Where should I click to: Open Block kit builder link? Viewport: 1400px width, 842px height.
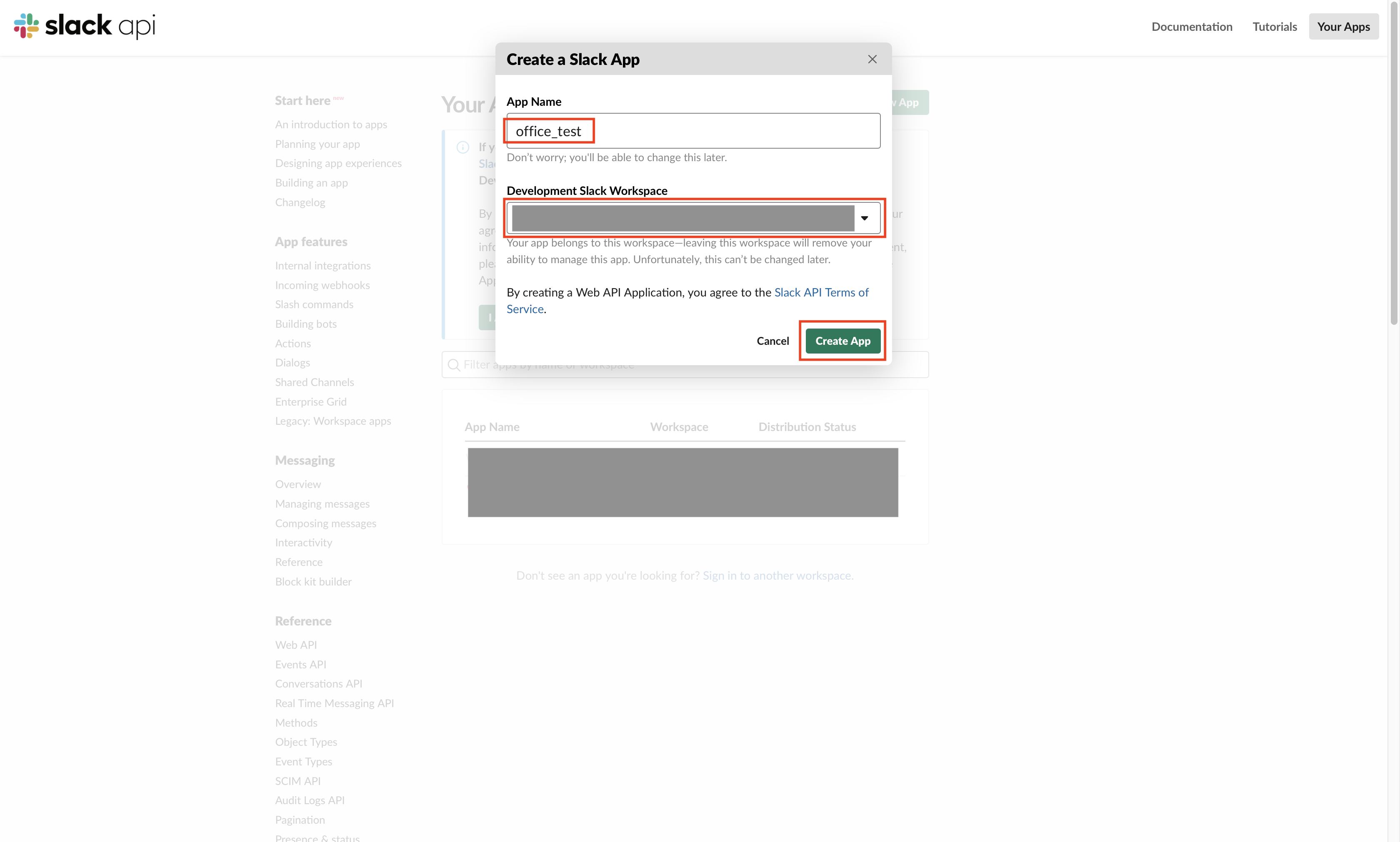(313, 582)
